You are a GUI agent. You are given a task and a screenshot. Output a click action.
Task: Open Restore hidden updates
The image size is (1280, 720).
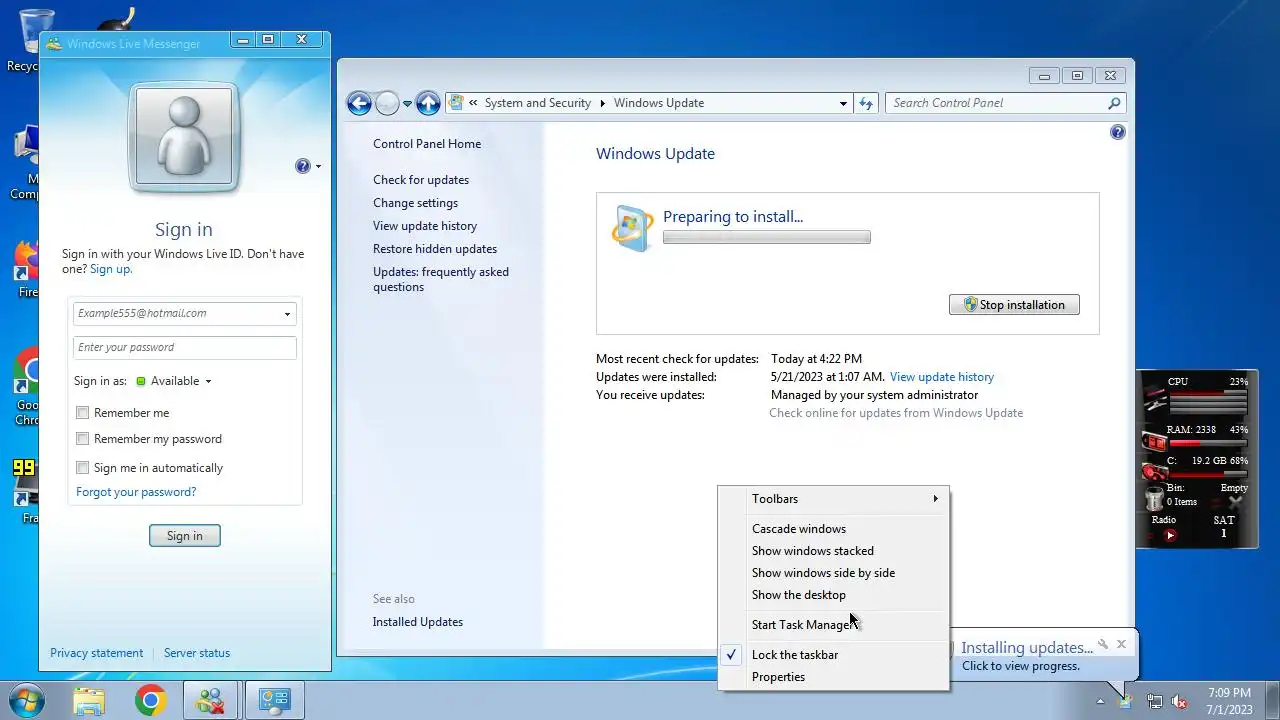click(435, 249)
